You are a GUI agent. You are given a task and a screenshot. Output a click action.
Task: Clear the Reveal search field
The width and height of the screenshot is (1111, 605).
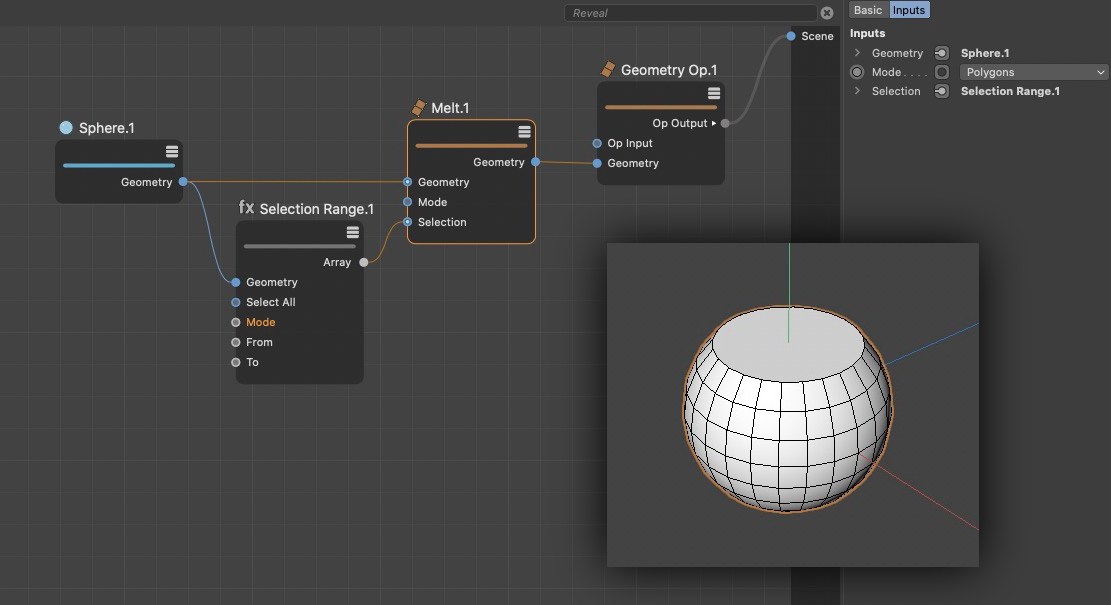[x=826, y=13]
